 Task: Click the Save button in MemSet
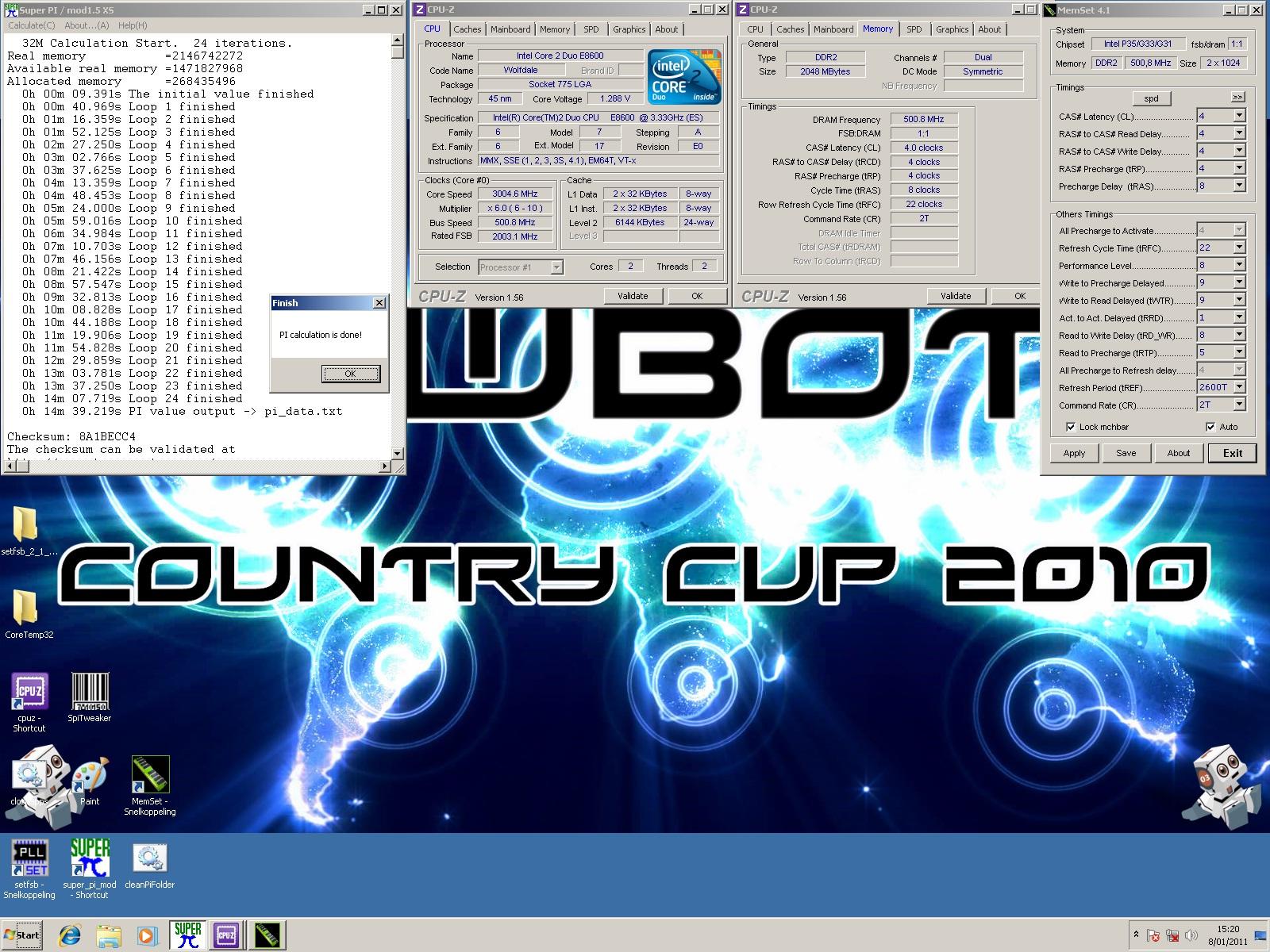pos(1126,453)
